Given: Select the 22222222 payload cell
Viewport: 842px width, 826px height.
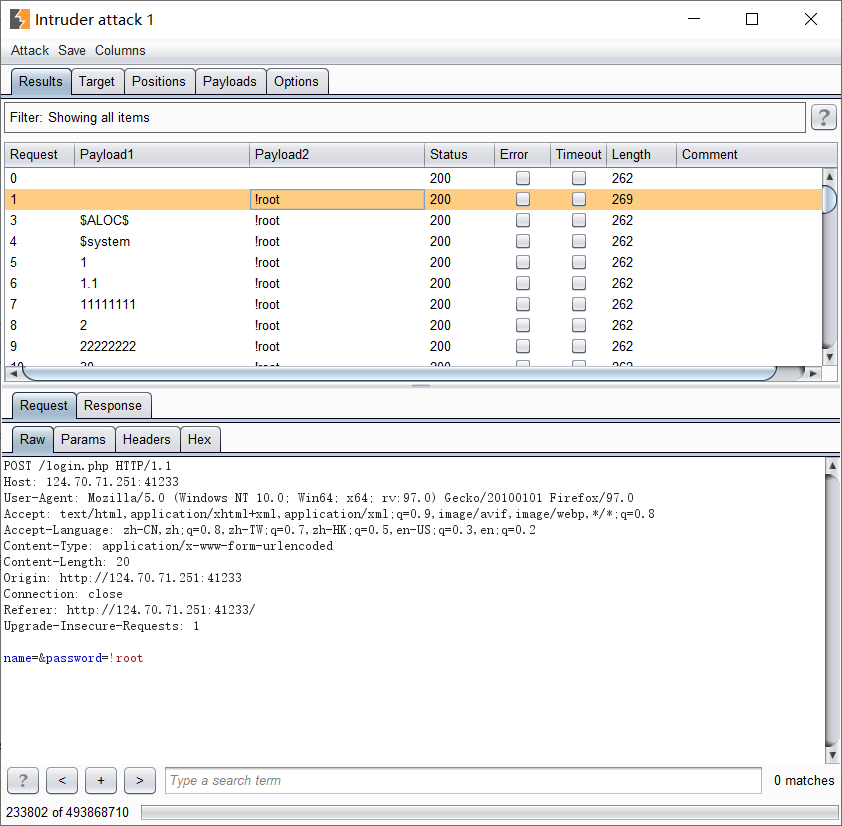Looking at the screenshot, I should [162, 346].
